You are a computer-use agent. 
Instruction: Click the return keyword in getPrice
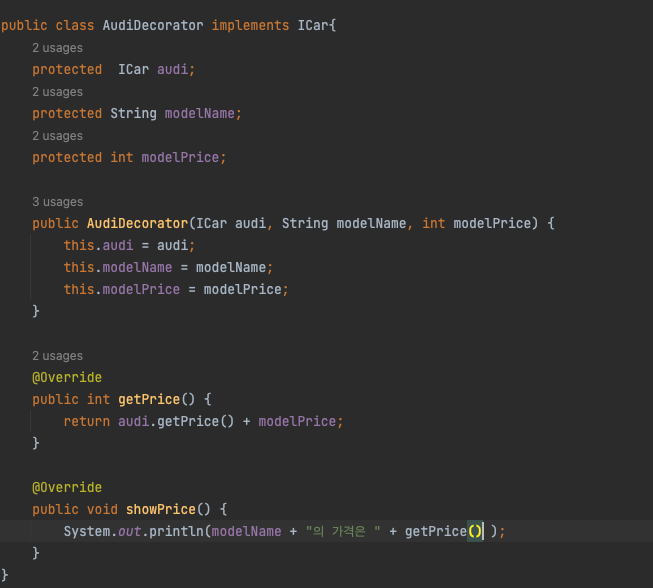87,421
